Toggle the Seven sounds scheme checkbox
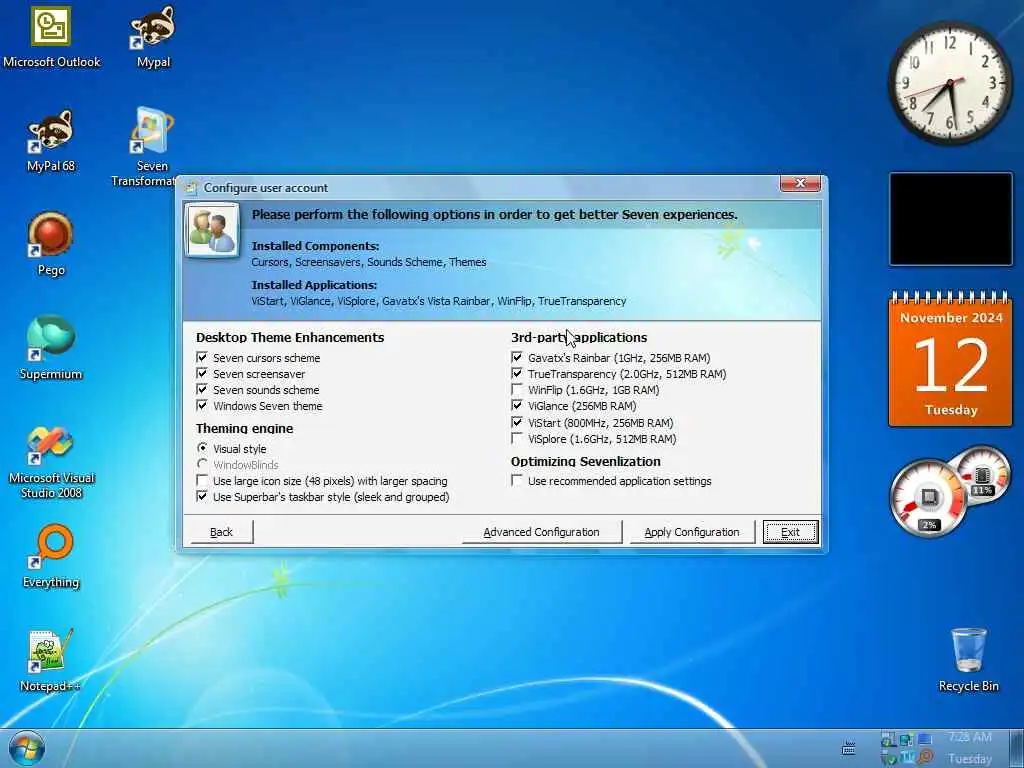Viewport: 1024px width, 768px height. [x=202, y=389]
